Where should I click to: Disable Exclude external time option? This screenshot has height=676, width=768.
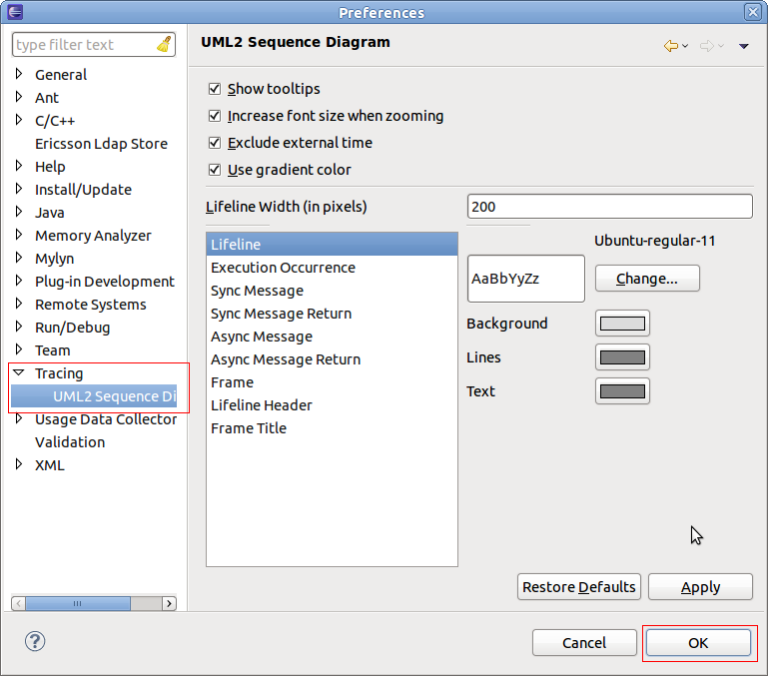214,143
